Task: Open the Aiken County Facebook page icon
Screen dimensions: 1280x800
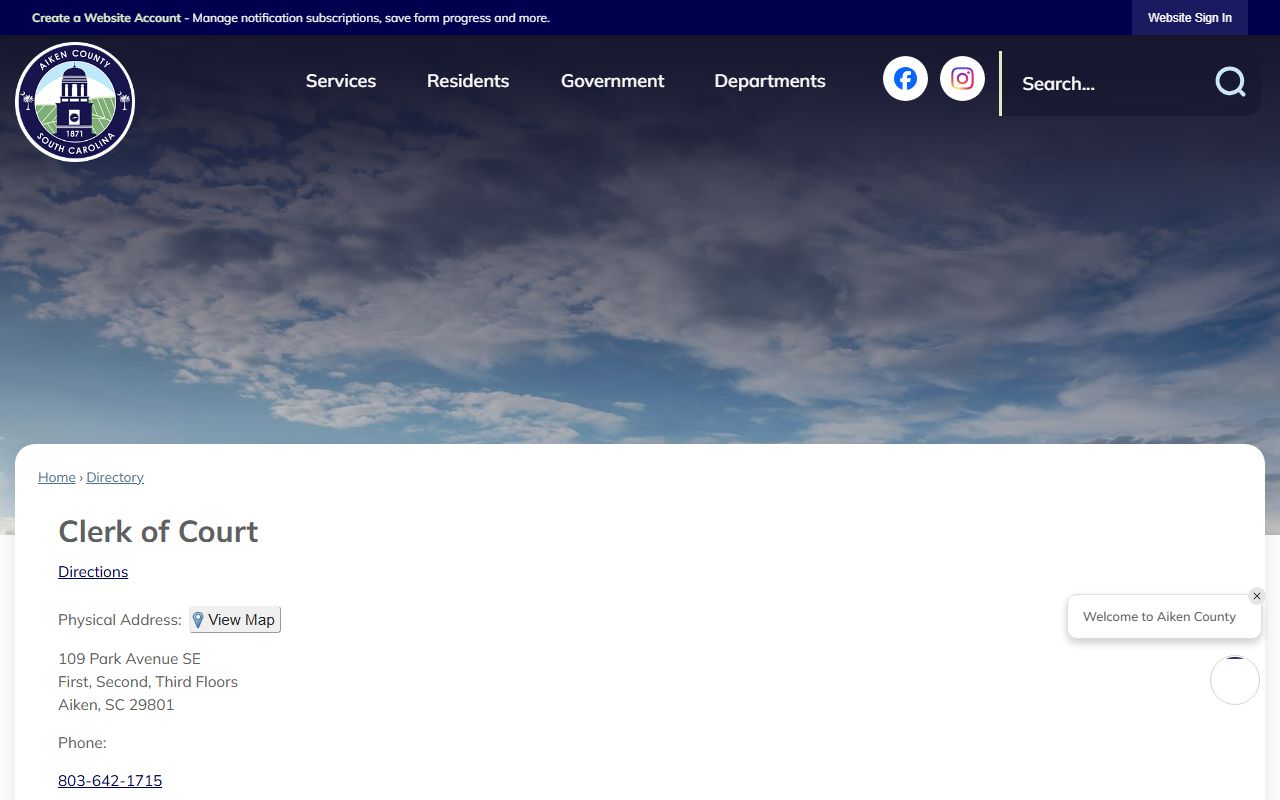Action: click(905, 78)
